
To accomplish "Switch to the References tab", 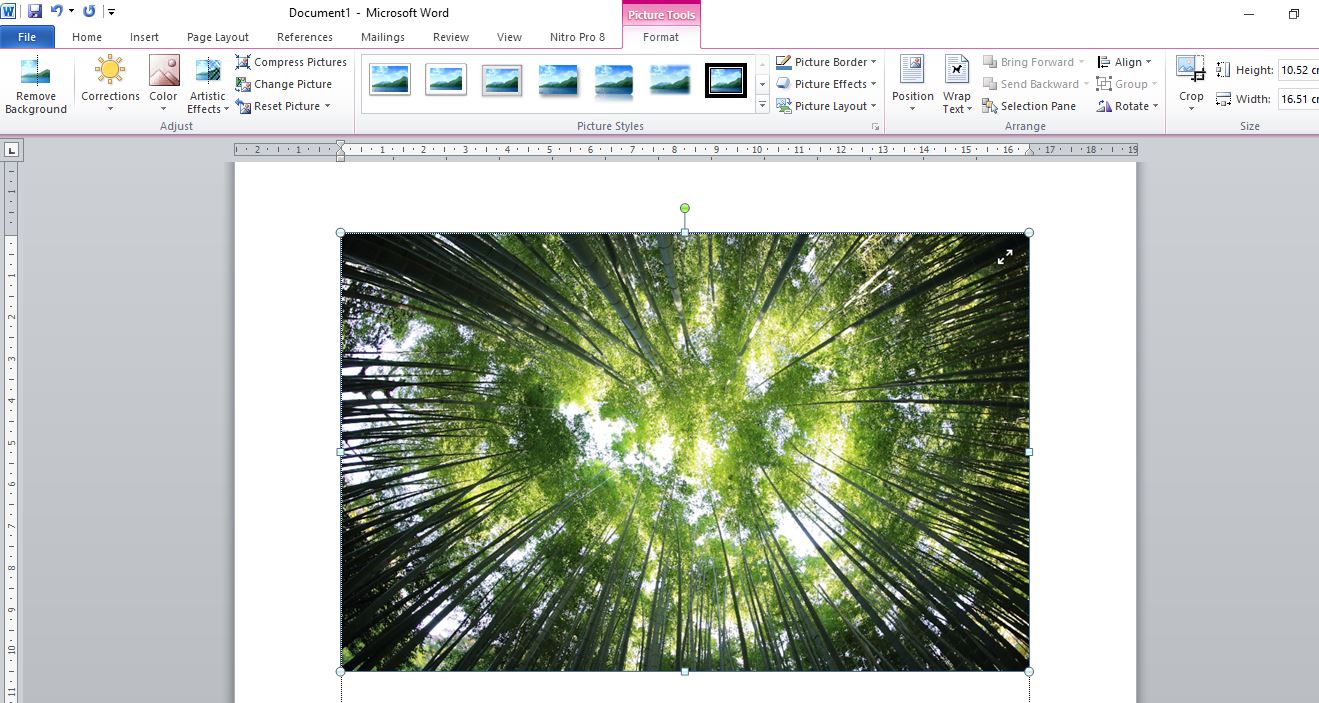I will point(305,37).
